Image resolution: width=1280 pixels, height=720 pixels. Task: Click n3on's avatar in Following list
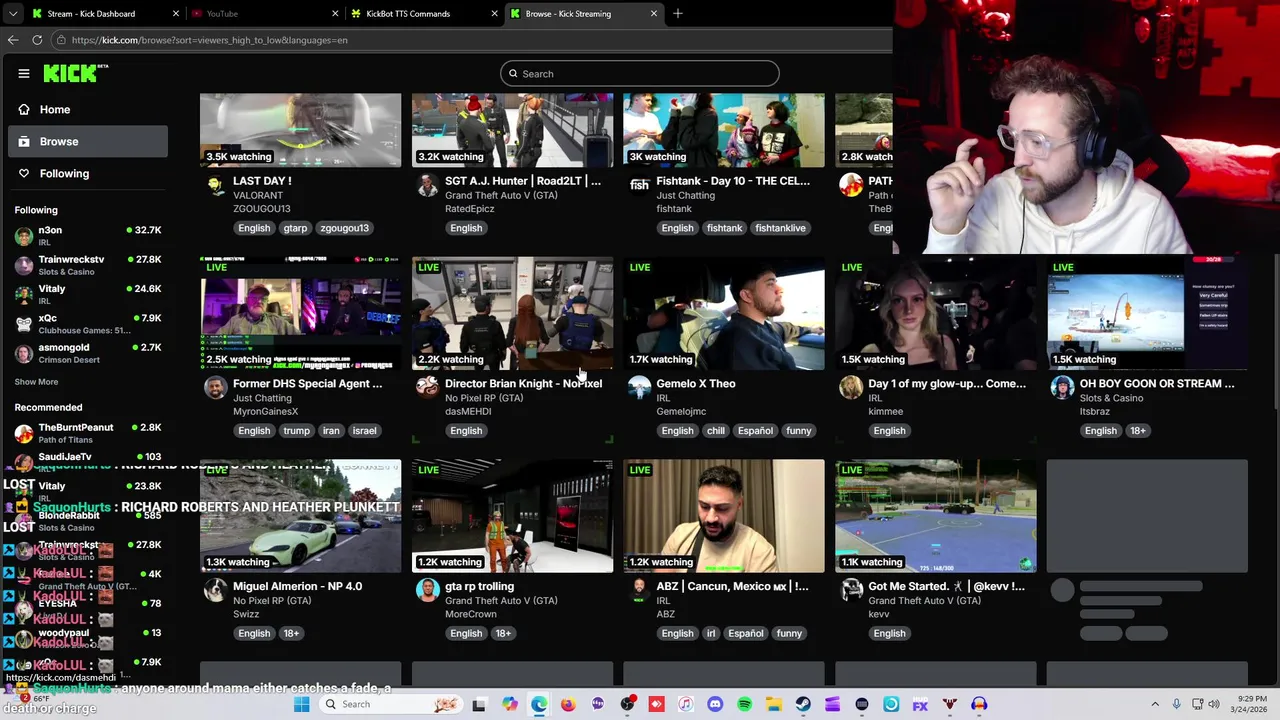click(x=24, y=236)
